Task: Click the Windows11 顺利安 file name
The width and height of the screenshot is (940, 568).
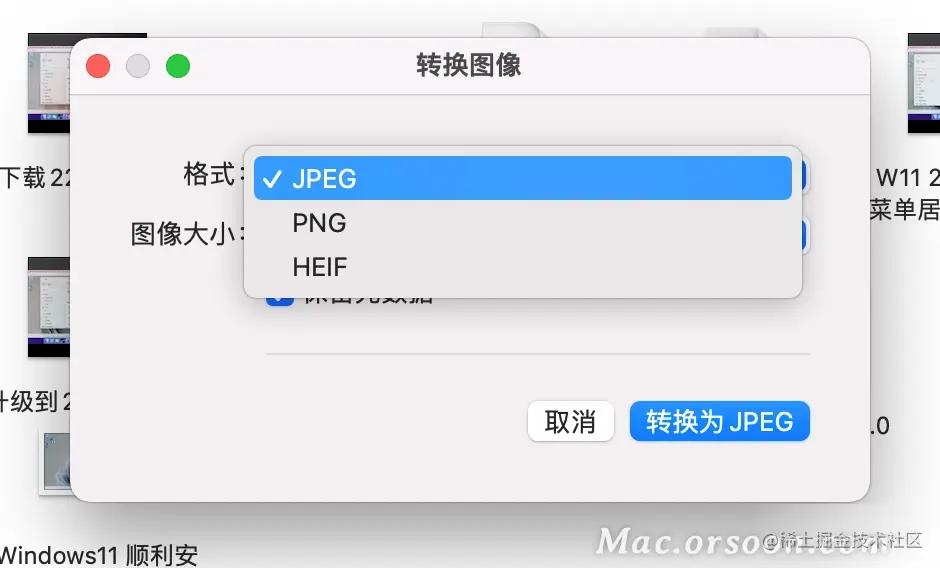Action: (x=99, y=555)
